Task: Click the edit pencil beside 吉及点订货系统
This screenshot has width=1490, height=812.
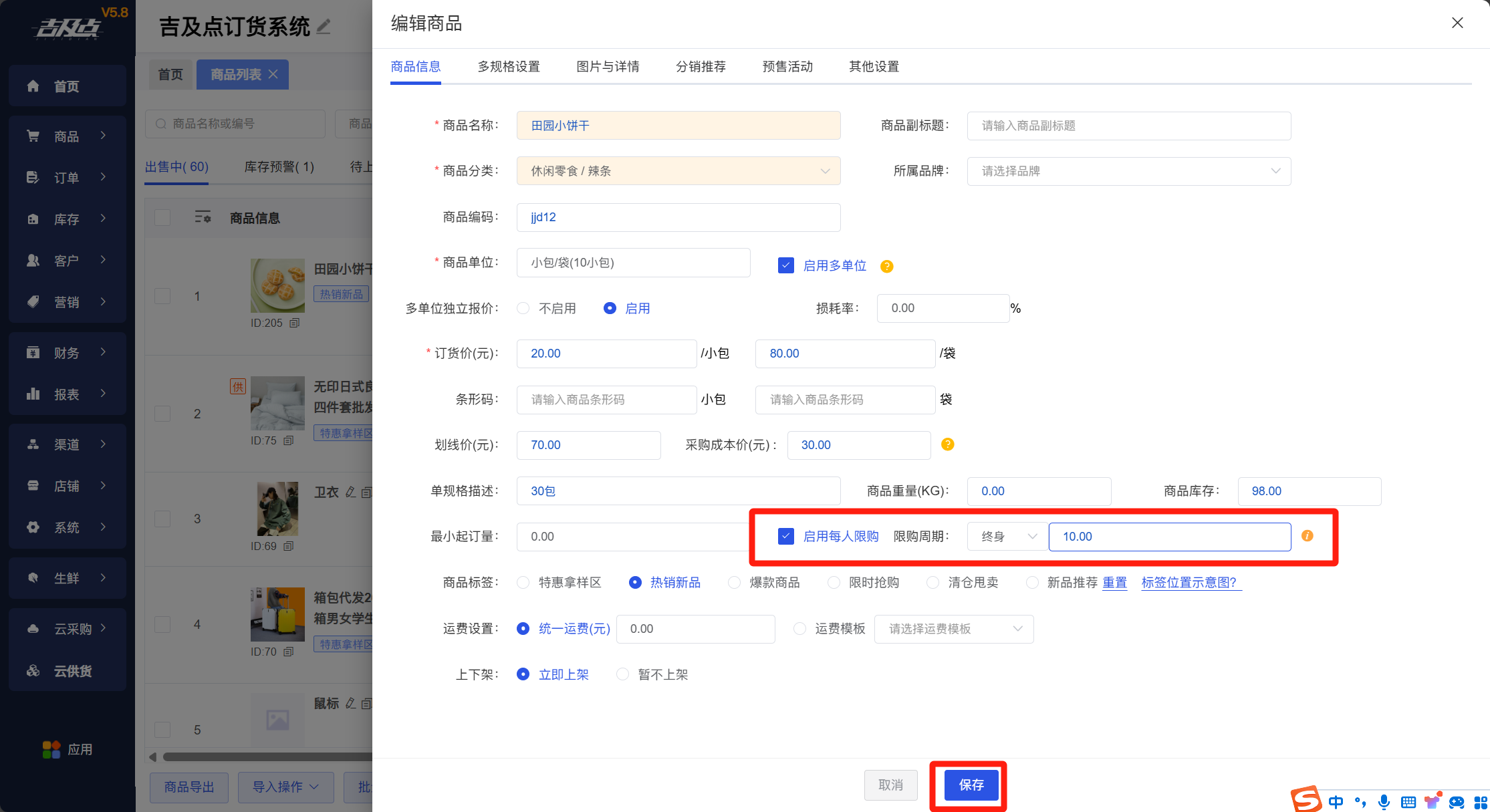Action: click(324, 27)
